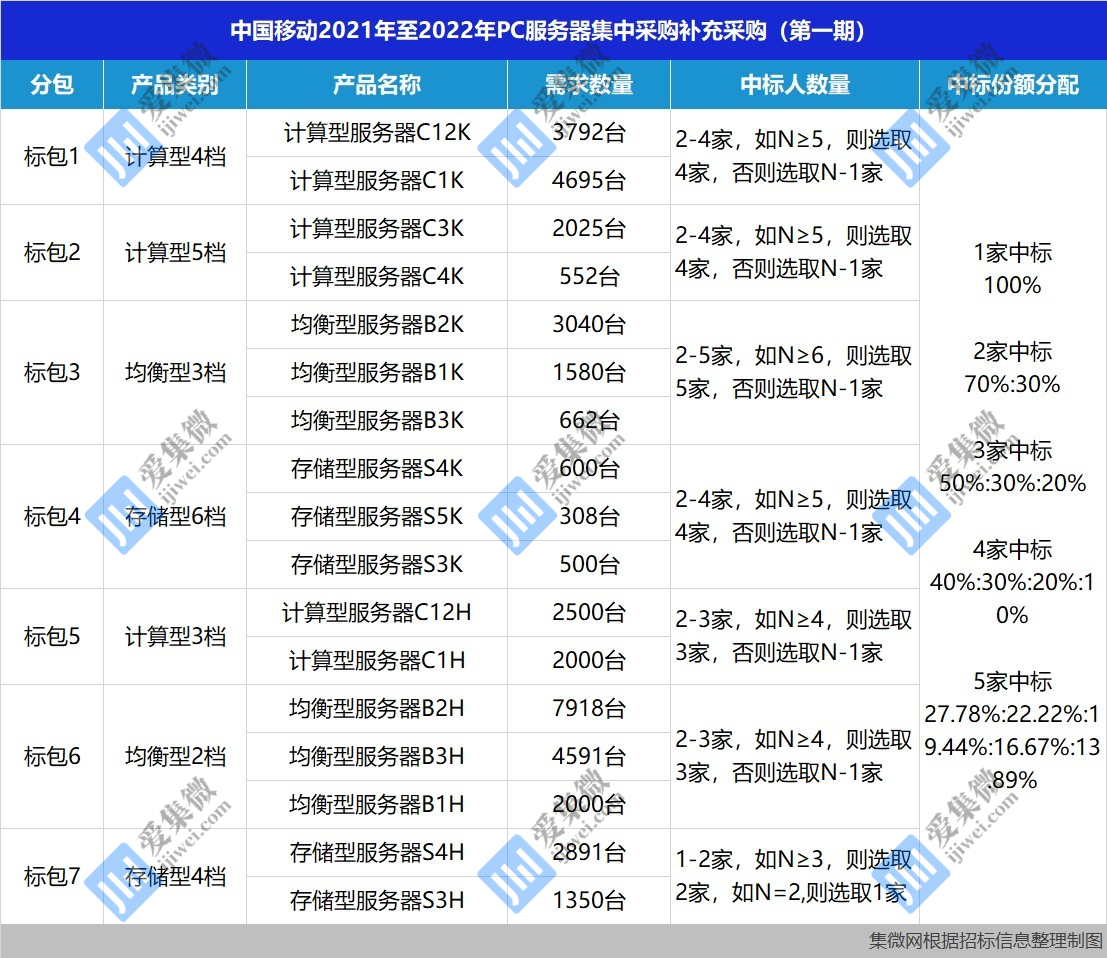
Task: Click the table title 中国移动2021年至2022年PC服务器集中采购补充采购
Action: coord(547,31)
